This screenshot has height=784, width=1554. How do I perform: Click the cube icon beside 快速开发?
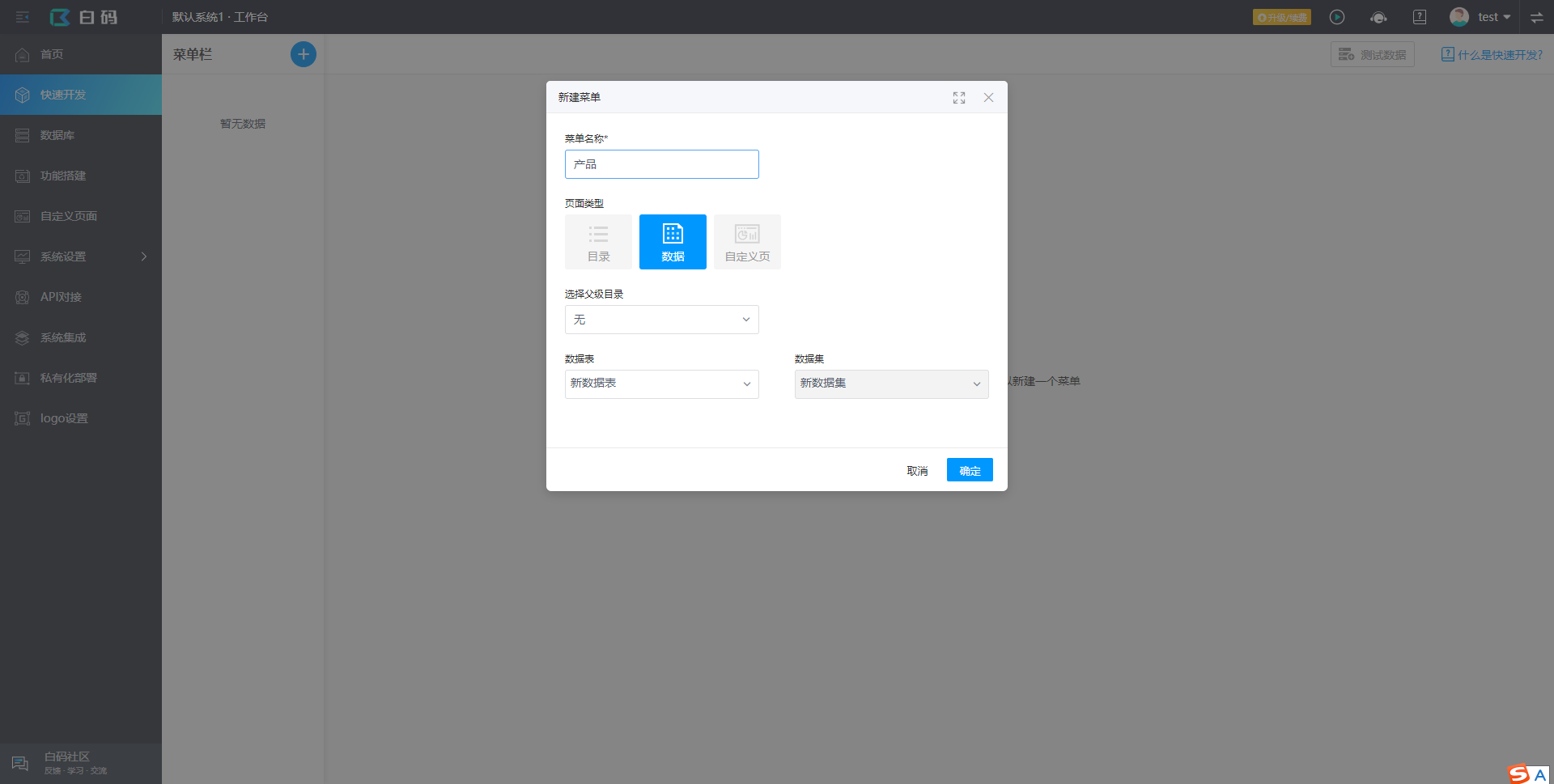[23, 95]
